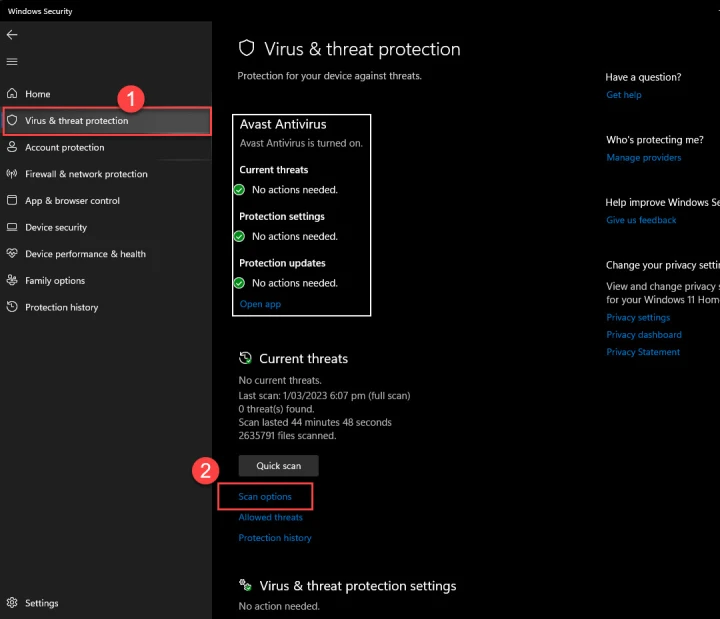Open the hamburger navigation menu
This screenshot has height=619, width=720.
pyautogui.click(x=12, y=62)
